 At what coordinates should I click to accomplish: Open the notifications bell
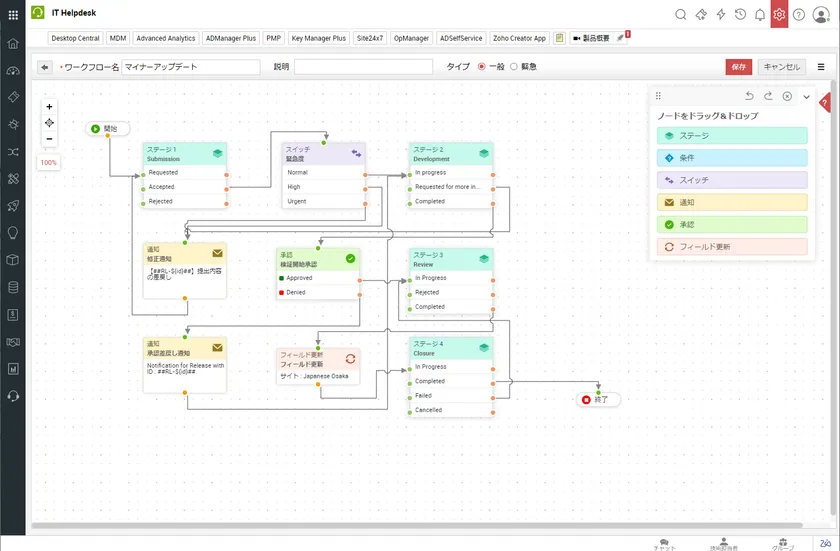coord(760,15)
